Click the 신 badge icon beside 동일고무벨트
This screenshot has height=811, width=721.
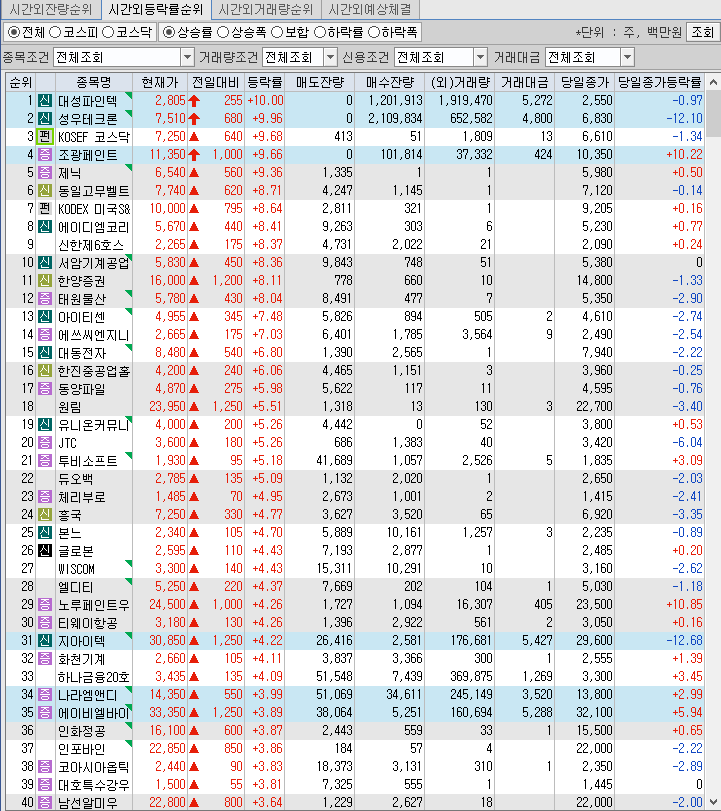[45, 190]
